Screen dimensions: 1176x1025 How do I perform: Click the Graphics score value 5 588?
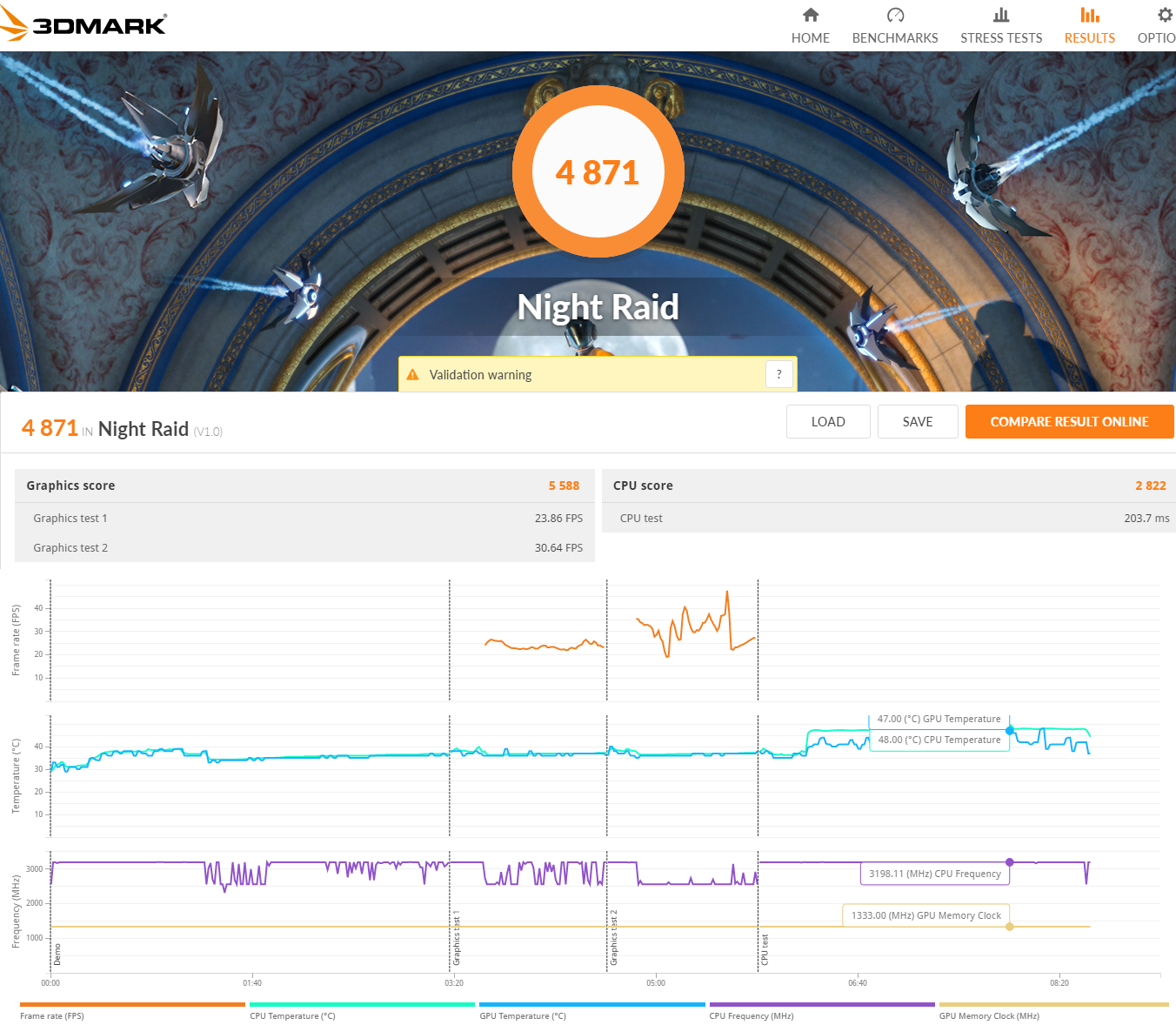[x=564, y=486]
